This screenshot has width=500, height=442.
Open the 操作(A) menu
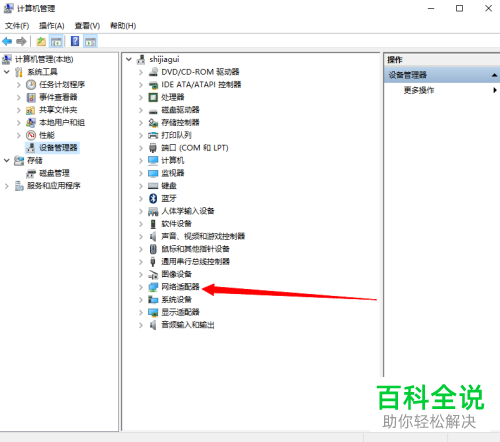pyautogui.click(x=52, y=26)
